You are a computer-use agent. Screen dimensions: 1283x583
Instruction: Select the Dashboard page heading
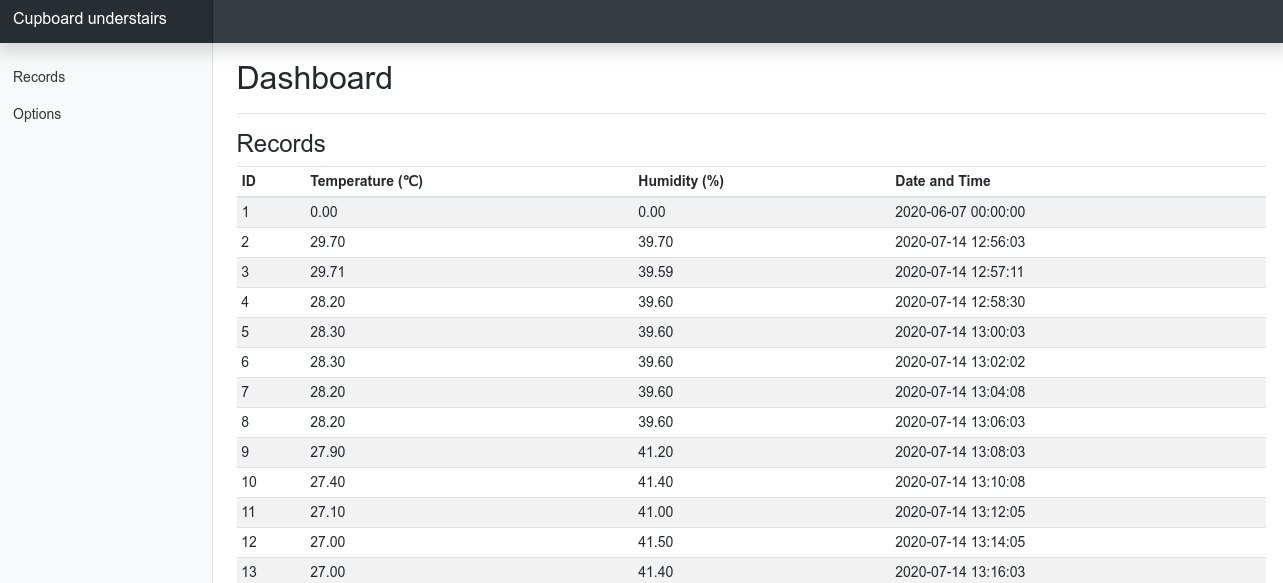click(314, 78)
